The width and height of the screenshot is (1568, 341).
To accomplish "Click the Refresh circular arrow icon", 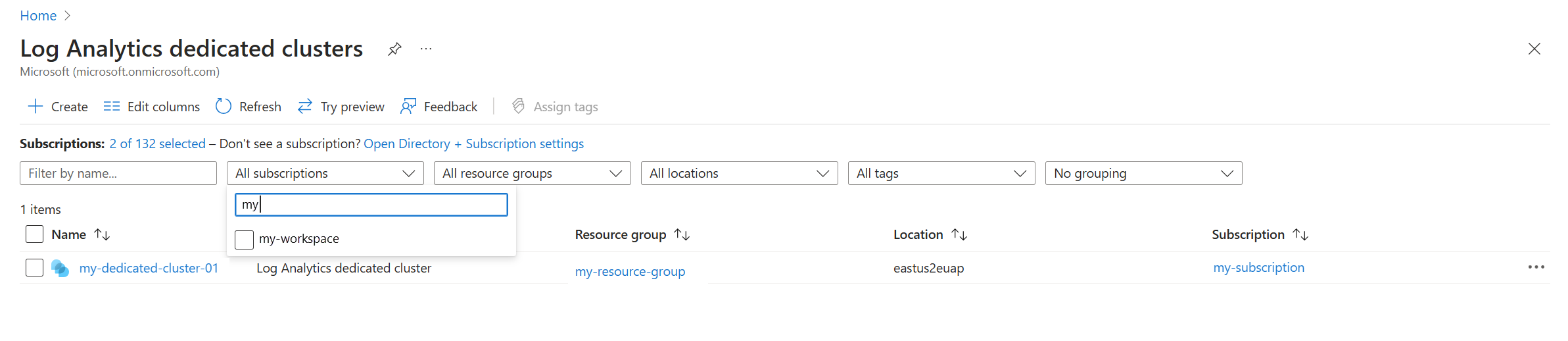I will 224,107.
